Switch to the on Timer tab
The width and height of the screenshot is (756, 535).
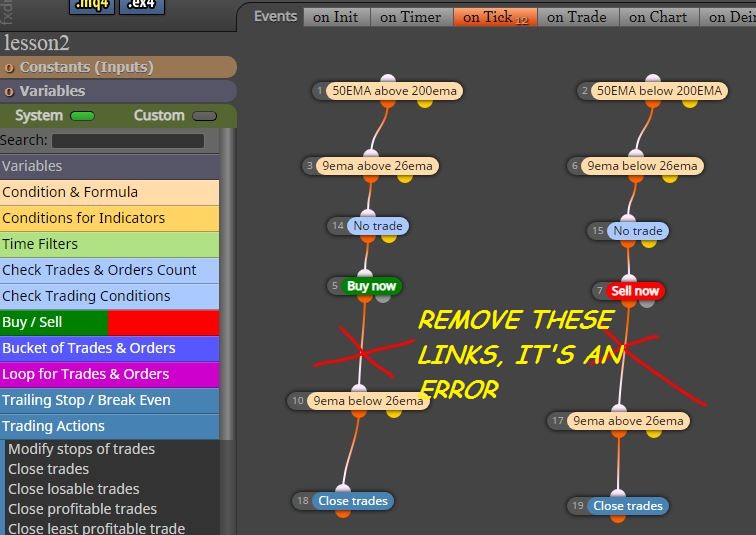click(x=410, y=17)
